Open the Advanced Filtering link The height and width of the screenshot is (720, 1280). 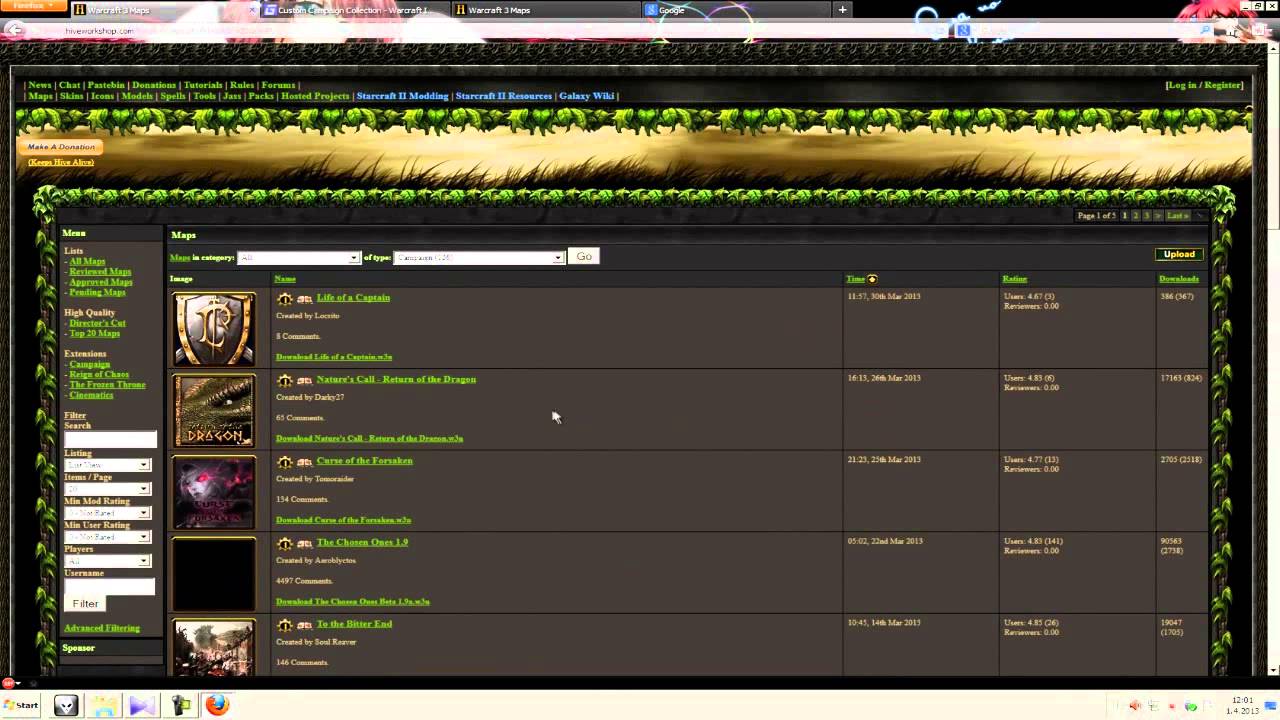click(x=102, y=628)
